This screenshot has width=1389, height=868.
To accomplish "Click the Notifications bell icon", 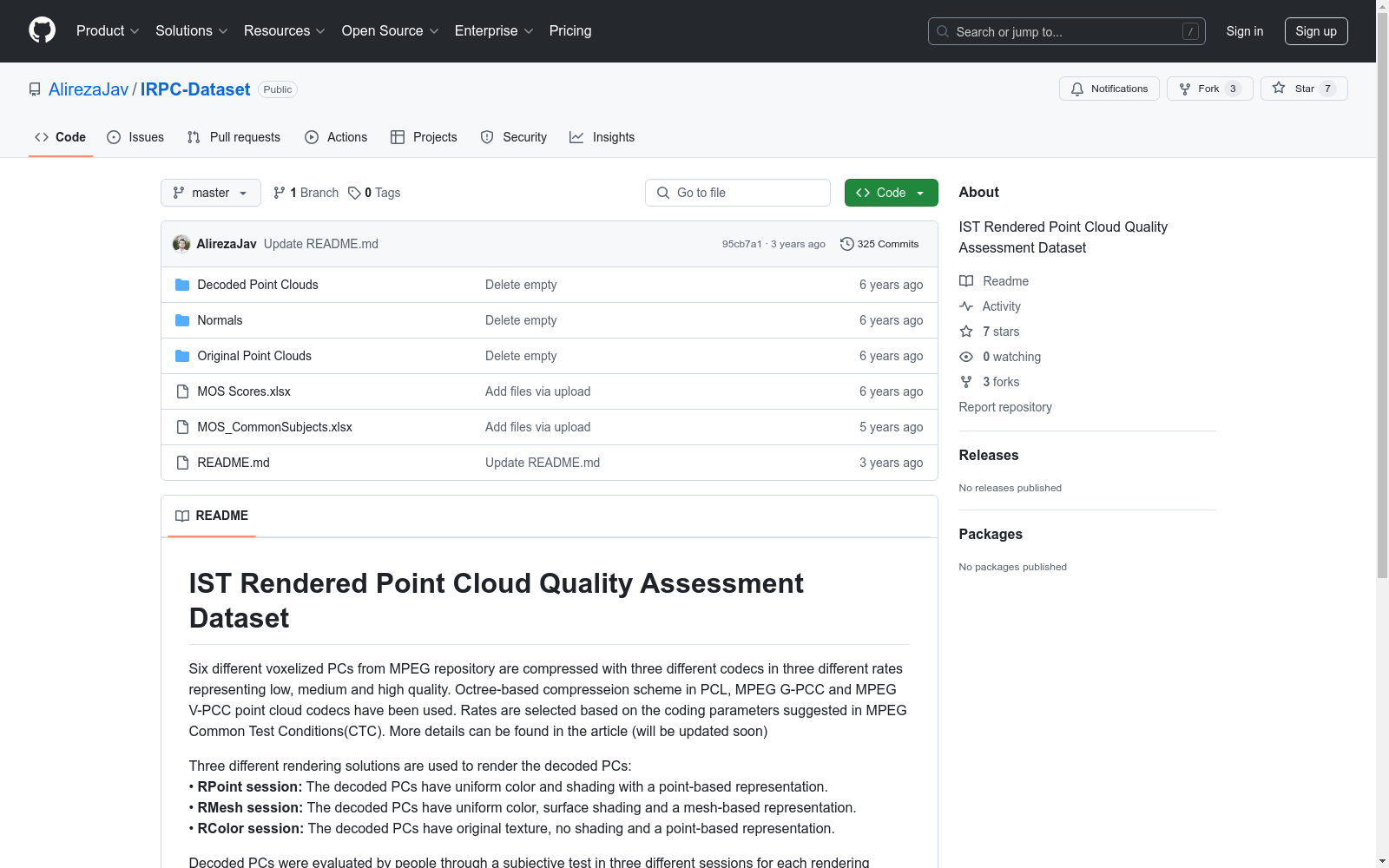I will (1077, 89).
